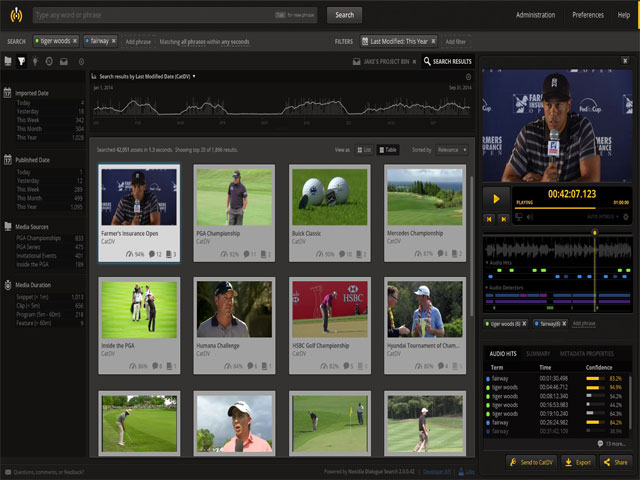This screenshot has width=640, height=480.
Task: Open the Help menu
Action: (623, 15)
